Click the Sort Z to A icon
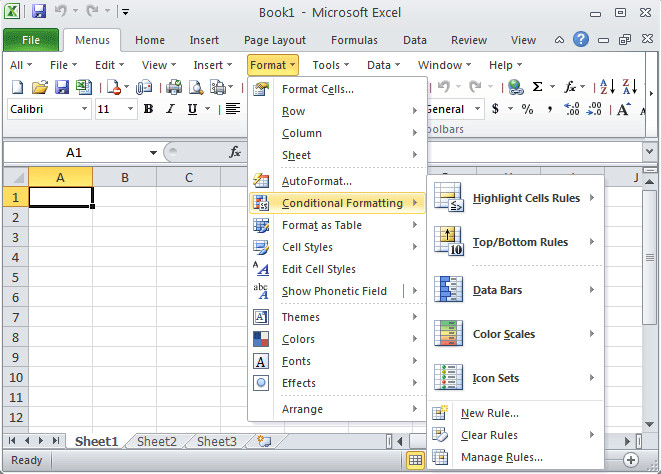The width and height of the screenshot is (661, 474). (630, 87)
